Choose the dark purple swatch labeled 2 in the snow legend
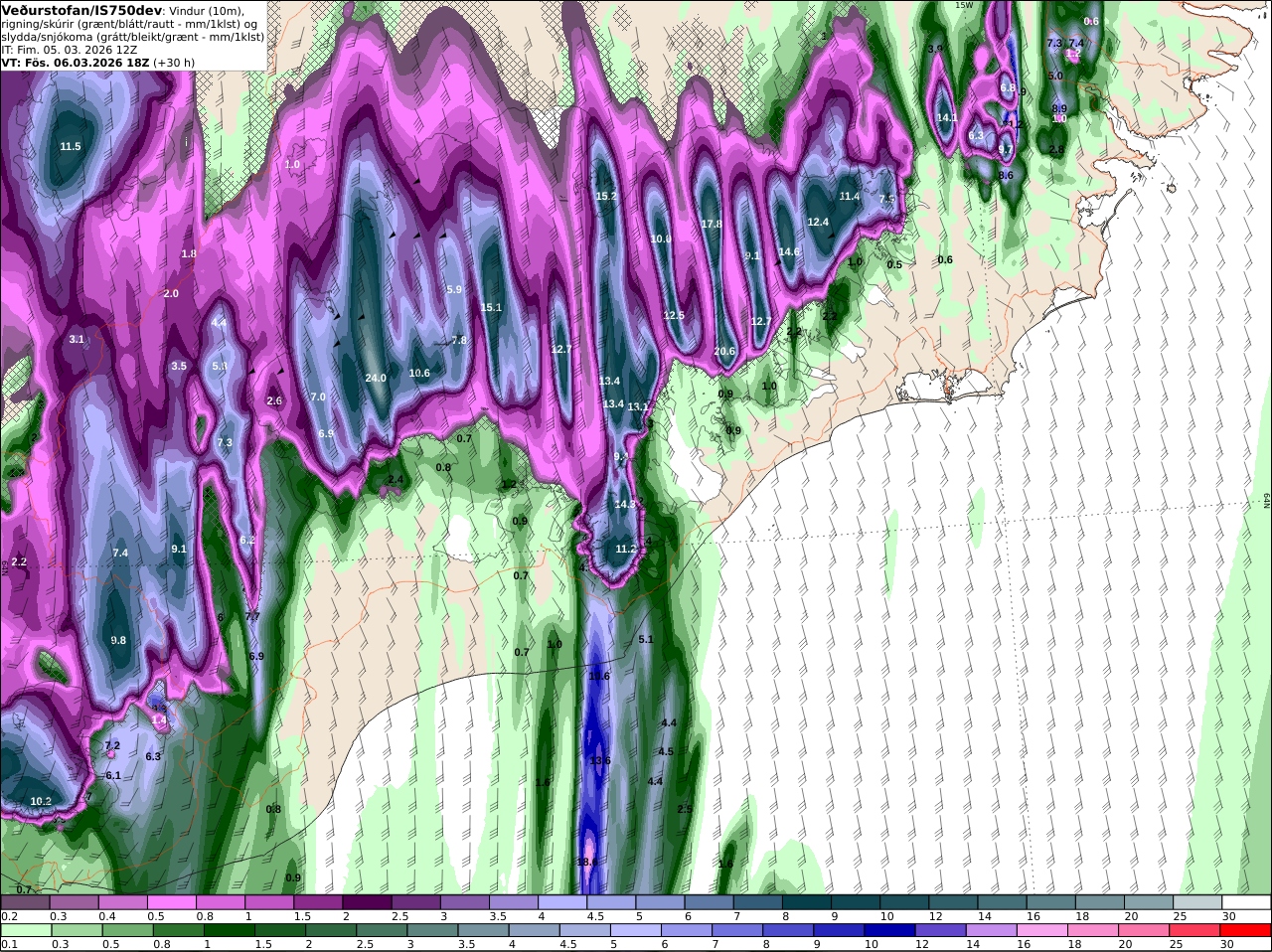The height and width of the screenshot is (952, 1272). point(367,902)
